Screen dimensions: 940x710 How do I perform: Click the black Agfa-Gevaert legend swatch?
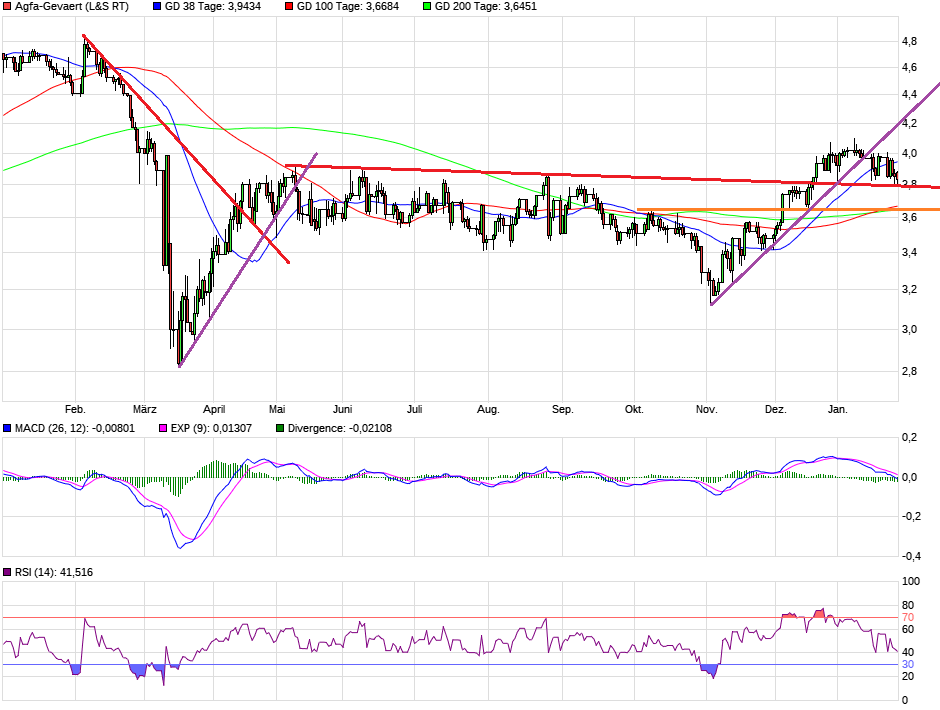pos(7,6)
